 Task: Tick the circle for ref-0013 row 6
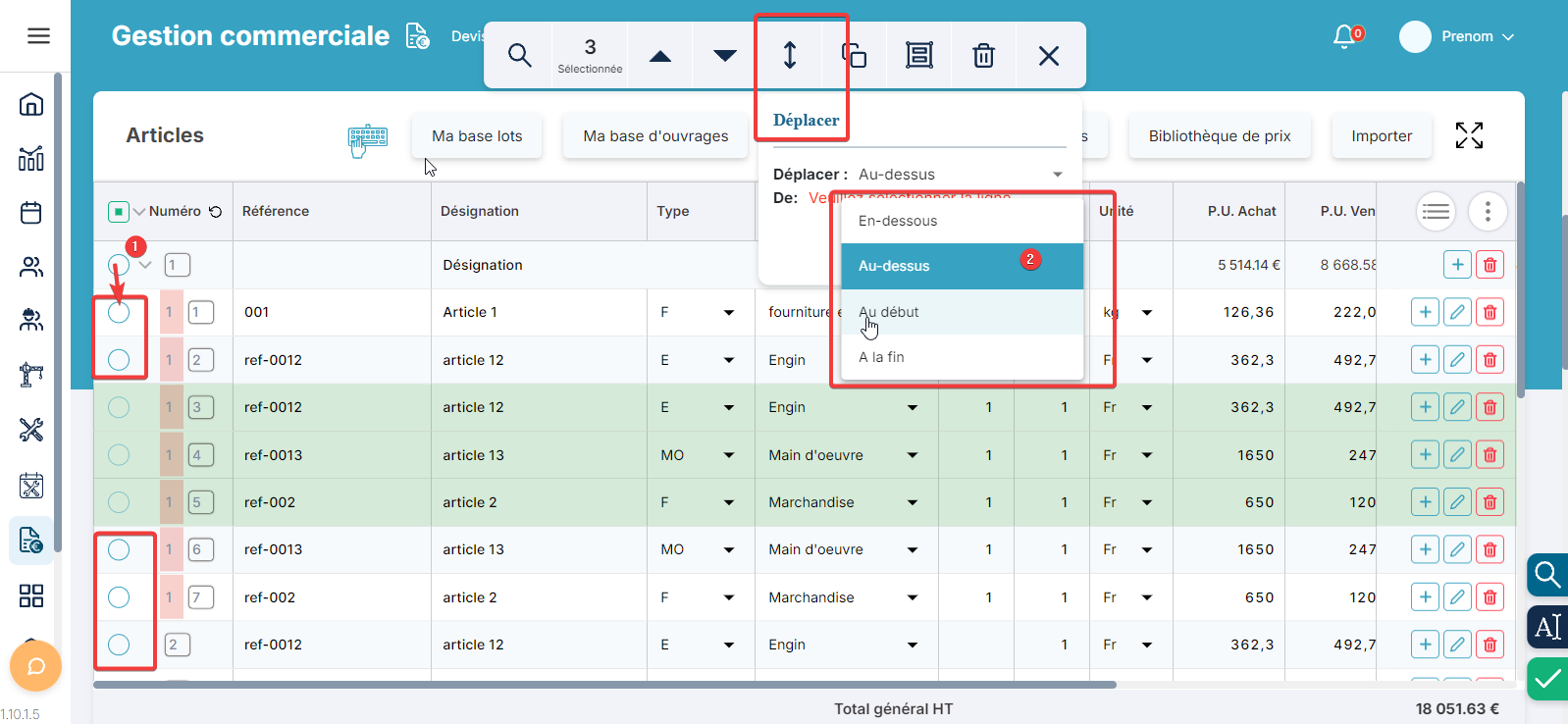click(x=119, y=550)
